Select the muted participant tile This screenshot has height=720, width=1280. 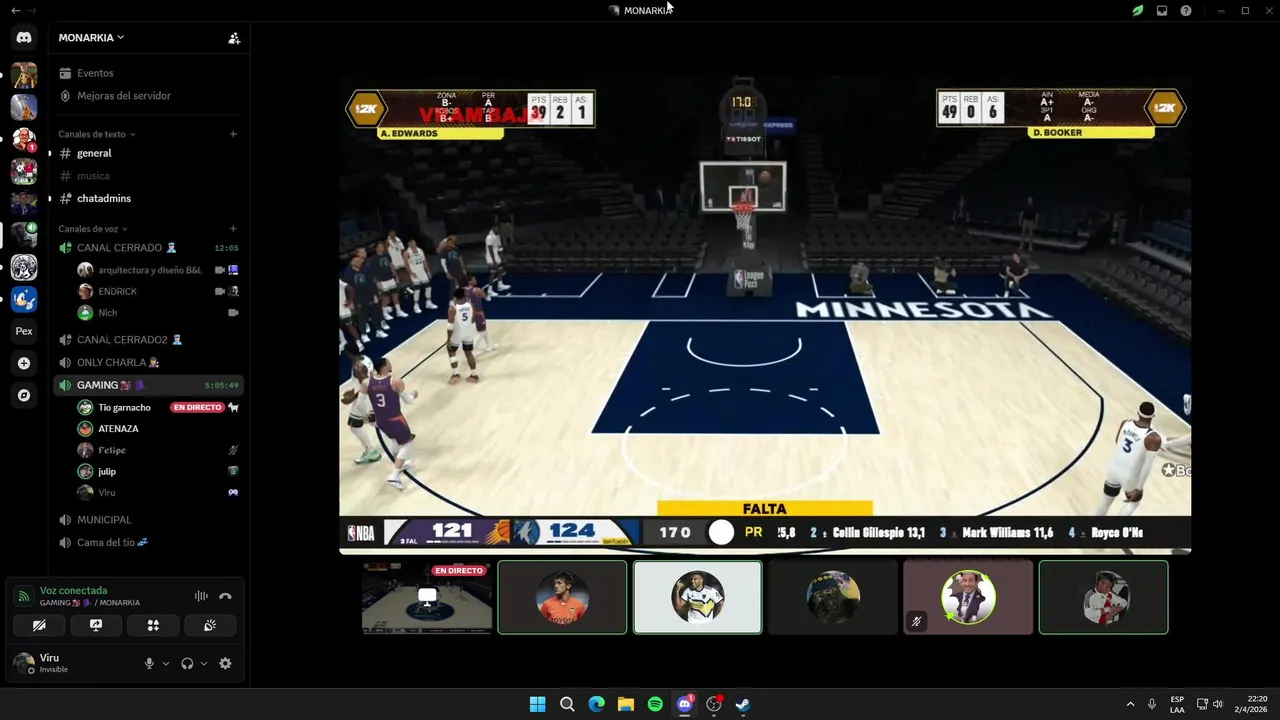coord(968,597)
